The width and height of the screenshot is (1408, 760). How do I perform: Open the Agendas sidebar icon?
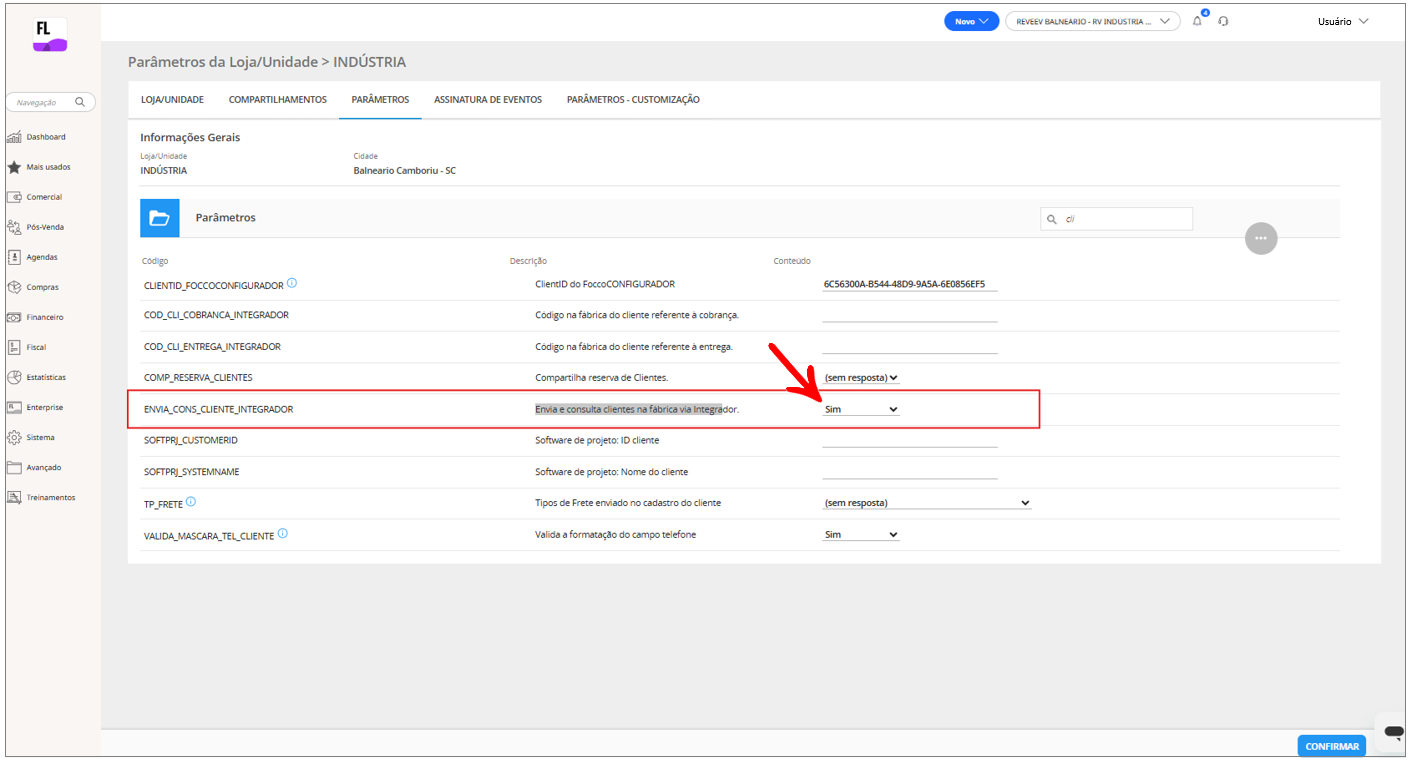click(15, 257)
